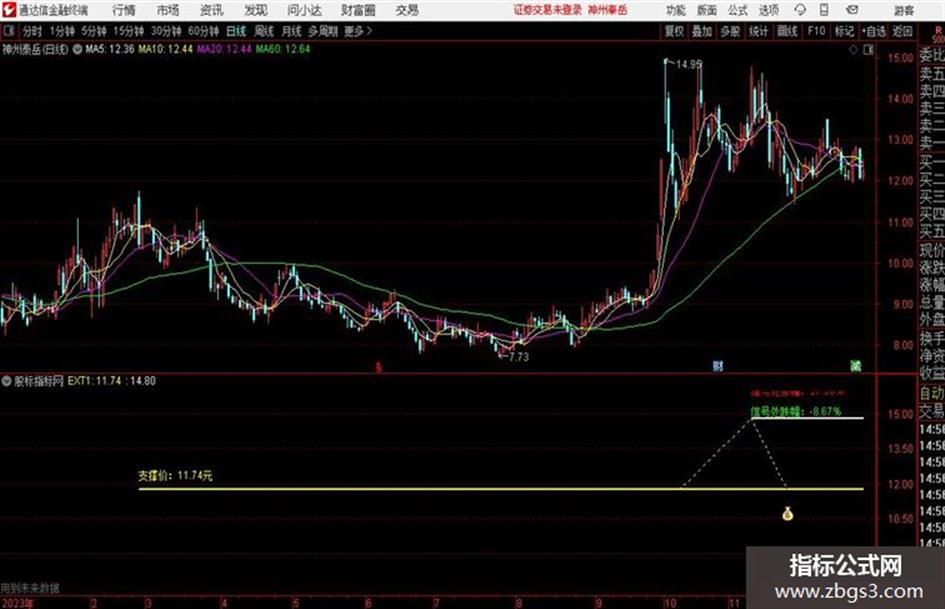
Task: Toggle right info panel icon beside diamond
Action: point(868,50)
